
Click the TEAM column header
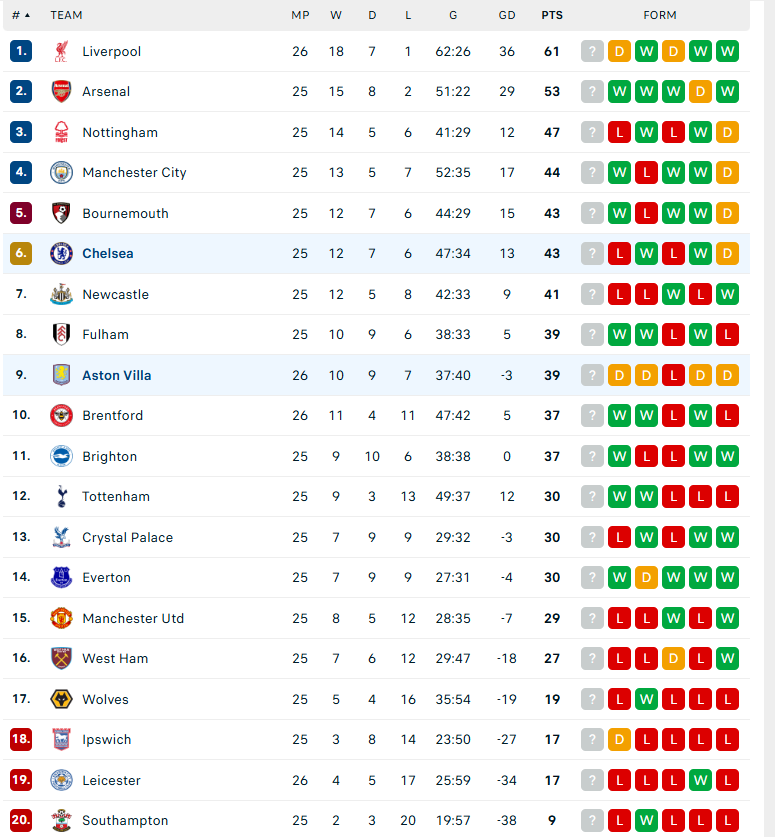[66, 15]
